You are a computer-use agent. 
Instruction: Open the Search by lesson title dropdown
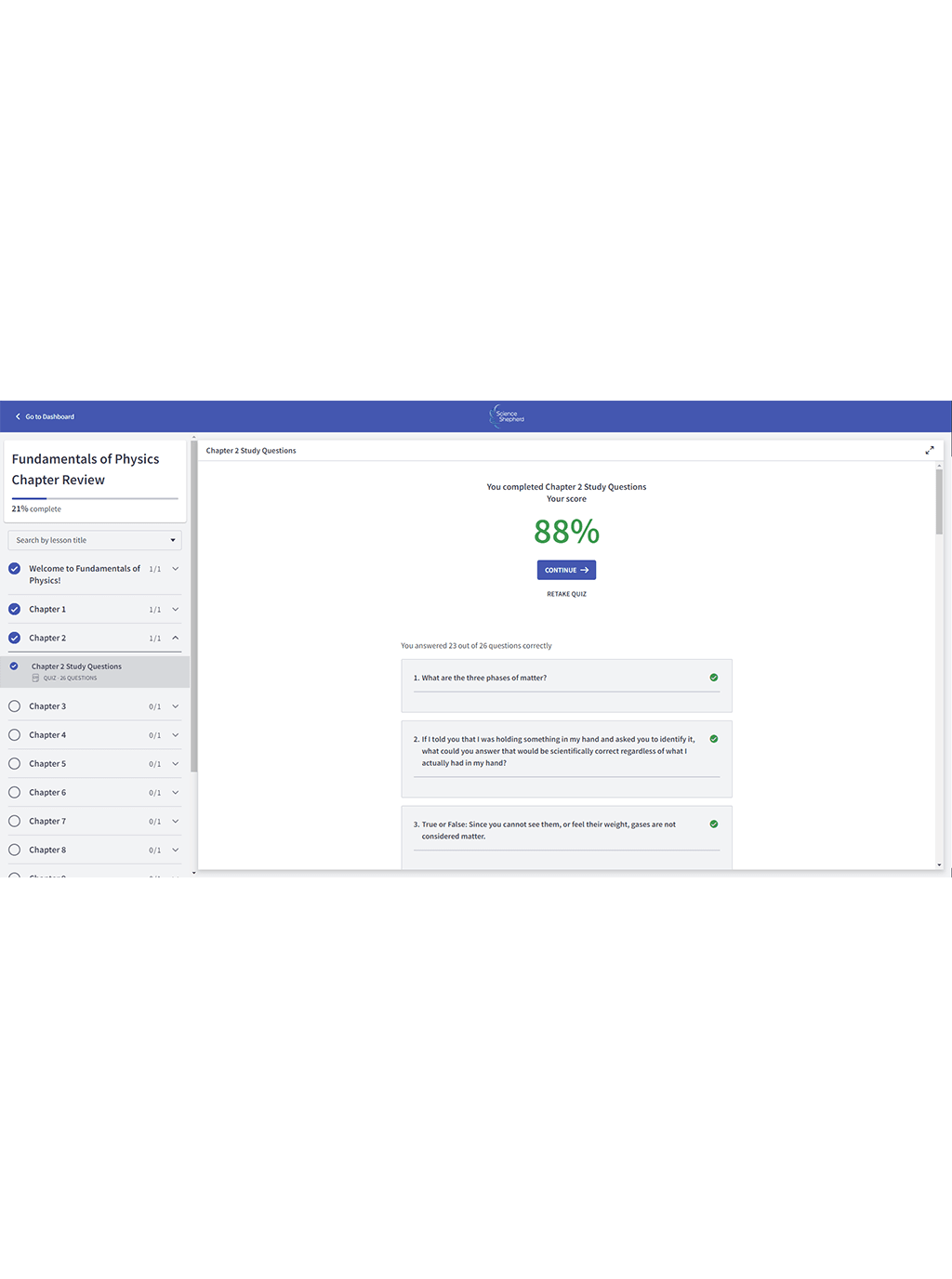pyautogui.click(x=94, y=540)
